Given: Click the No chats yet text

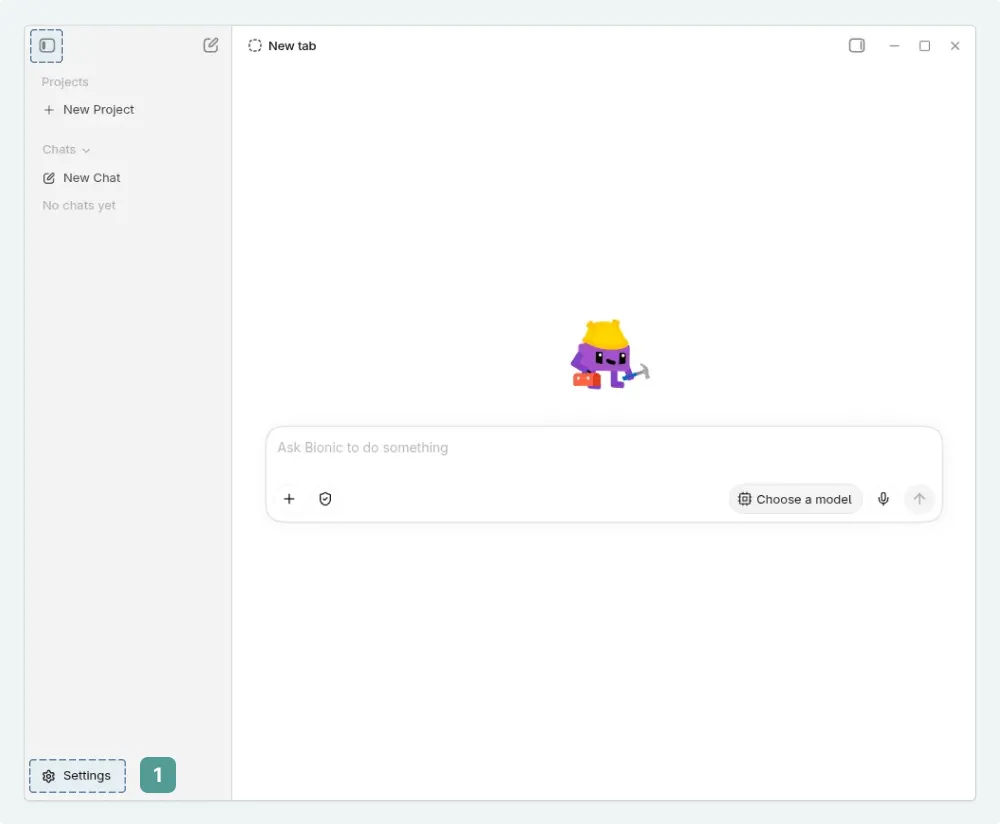Looking at the screenshot, I should click(79, 205).
